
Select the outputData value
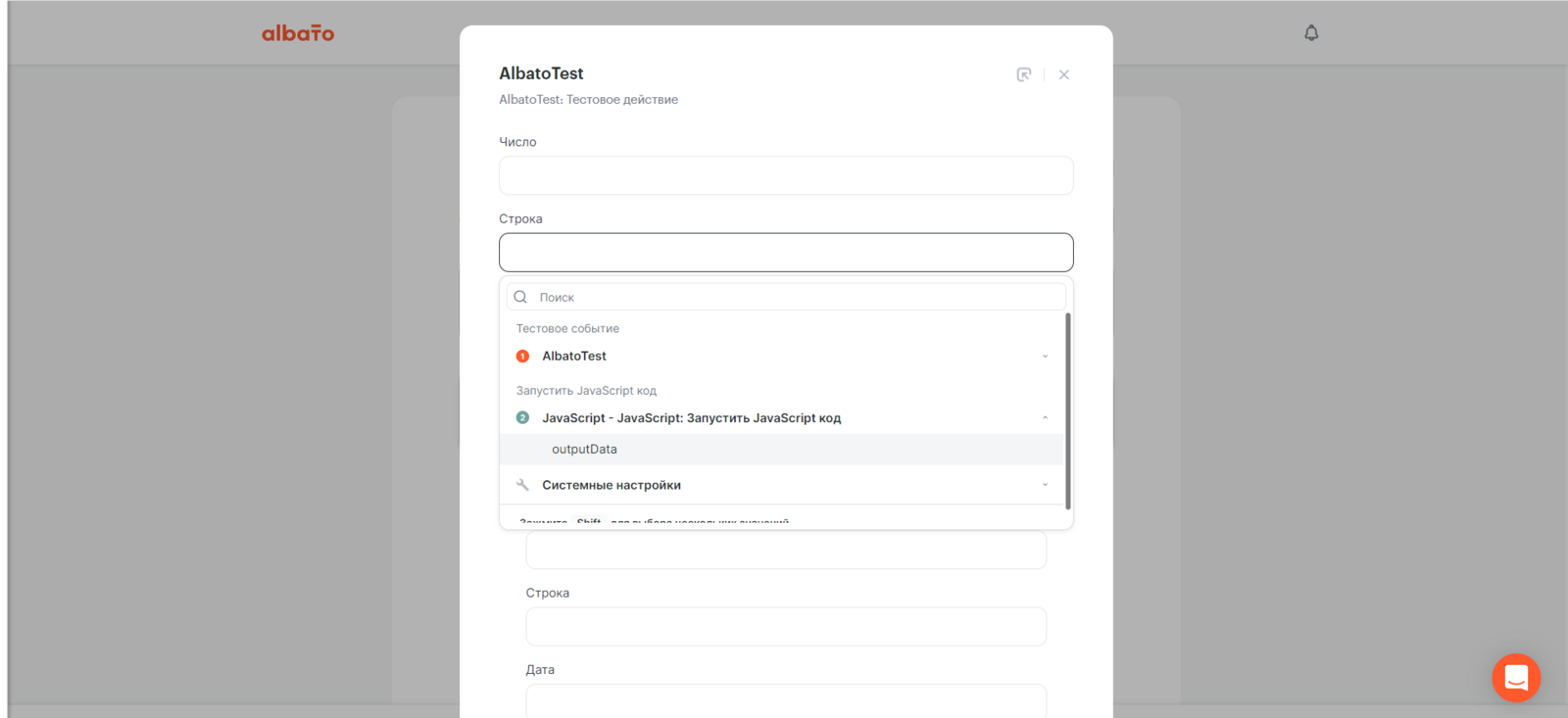pos(584,450)
